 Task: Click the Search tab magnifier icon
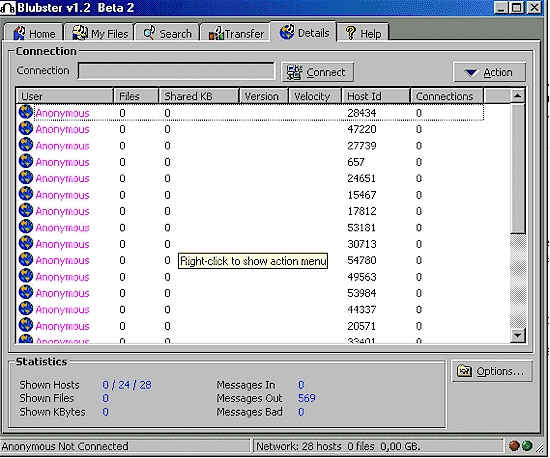coord(150,32)
